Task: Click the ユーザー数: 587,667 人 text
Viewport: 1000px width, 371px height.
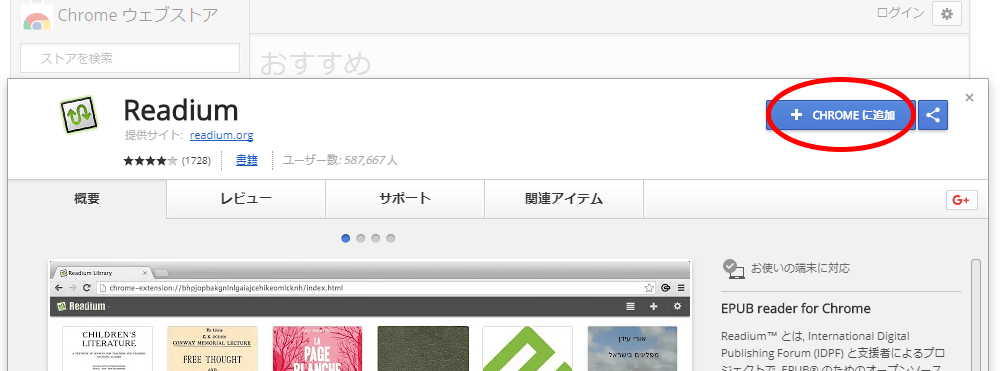Action: pos(340,161)
